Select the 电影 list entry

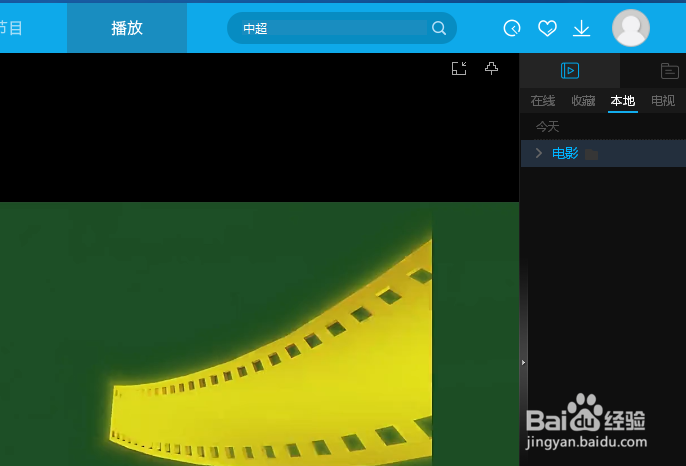[x=603, y=154]
